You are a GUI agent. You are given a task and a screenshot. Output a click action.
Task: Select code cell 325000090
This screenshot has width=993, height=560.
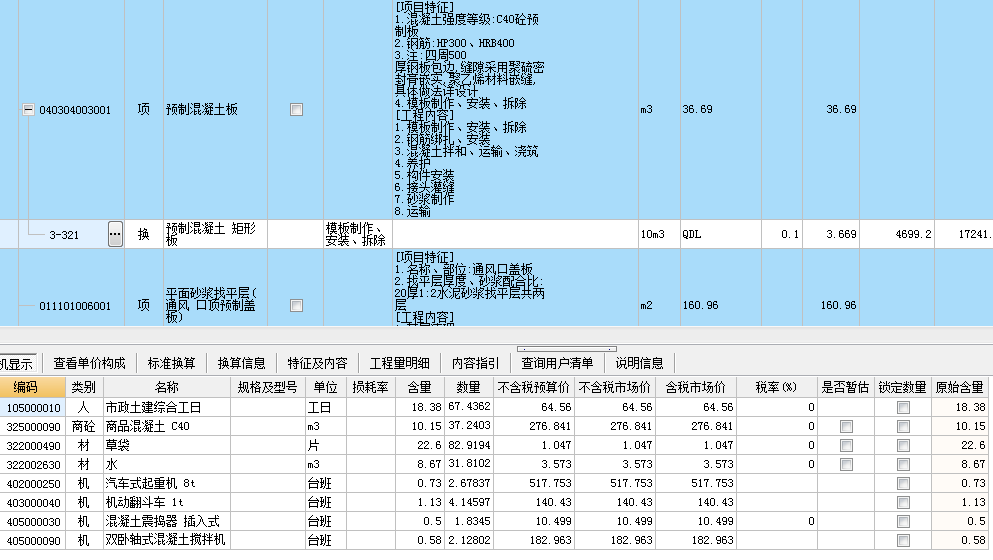pos(33,426)
